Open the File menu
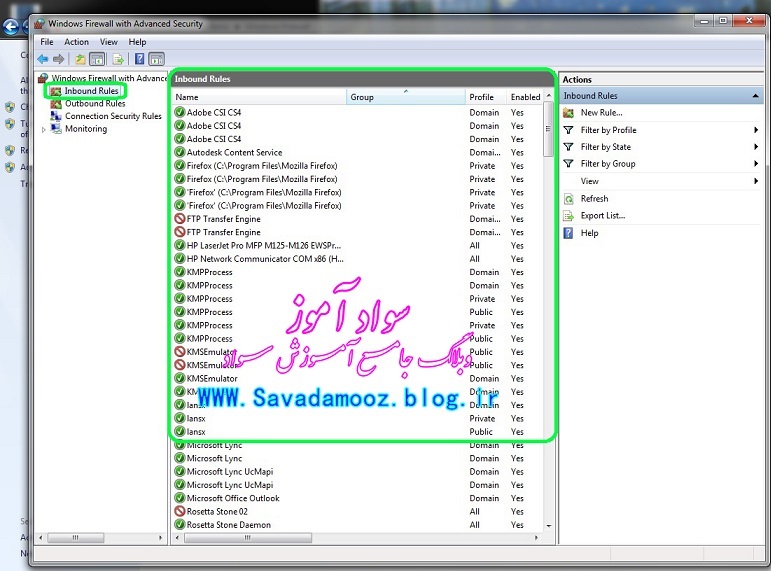 click(x=47, y=42)
